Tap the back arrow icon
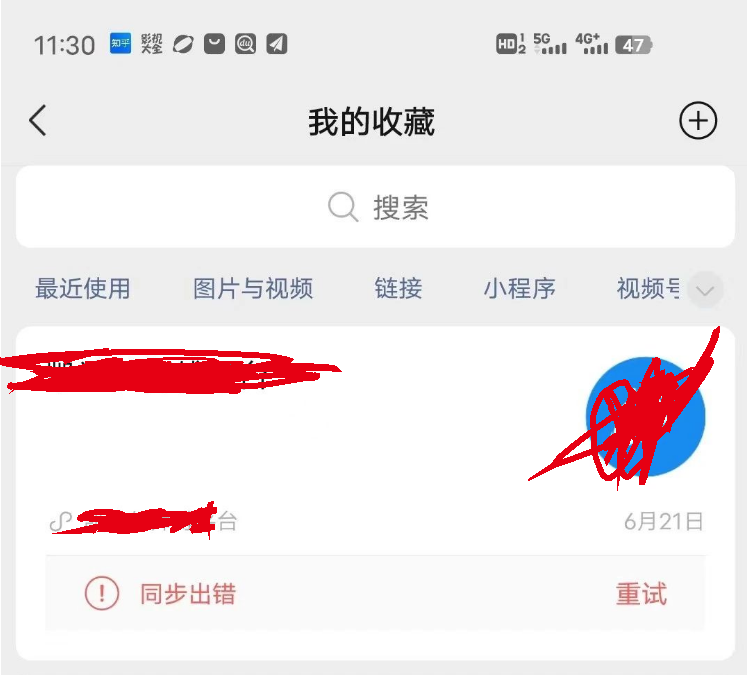The image size is (747, 675). click(38, 121)
